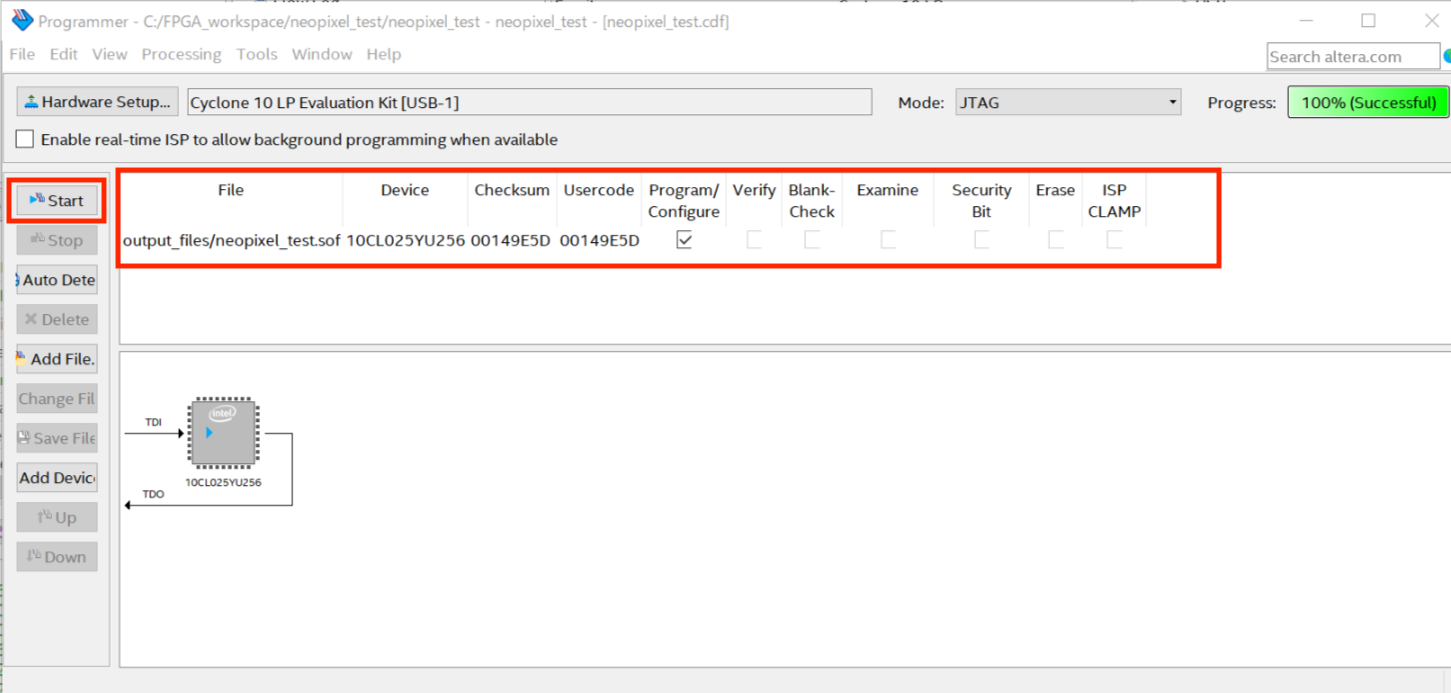Uncheck Program/Configure for neopixel_test.sof
The image size is (1451, 693).
684,240
